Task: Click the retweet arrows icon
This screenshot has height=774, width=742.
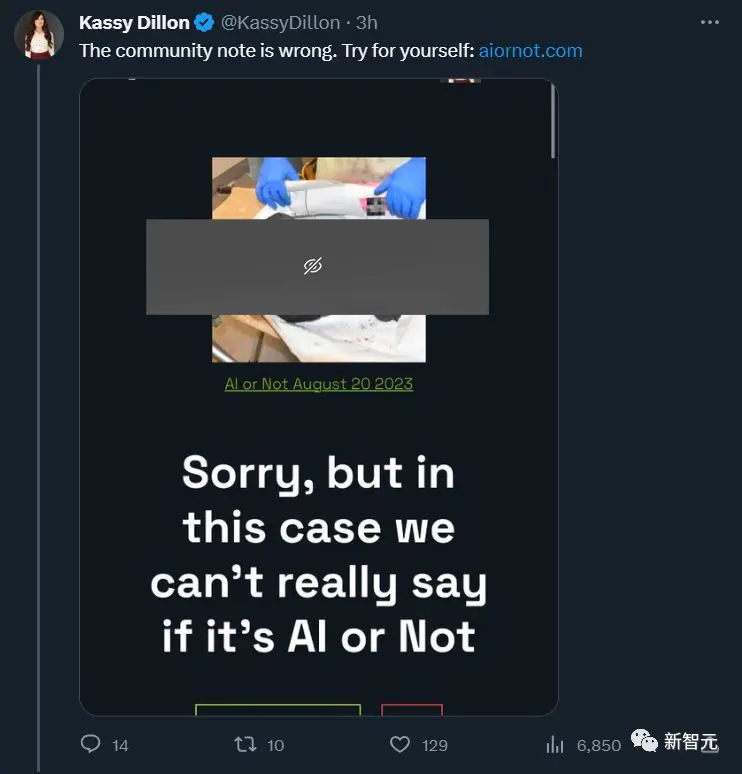Action: pyautogui.click(x=244, y=744)
